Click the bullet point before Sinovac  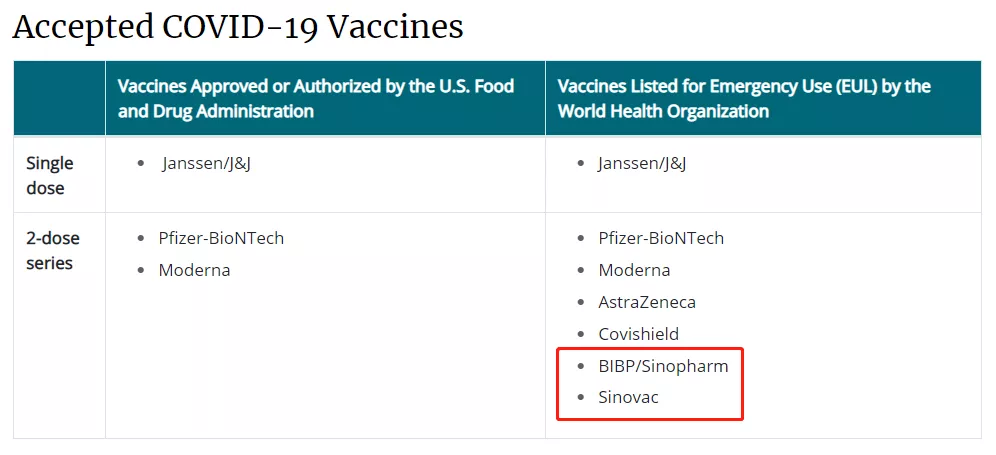pos(581,398)
